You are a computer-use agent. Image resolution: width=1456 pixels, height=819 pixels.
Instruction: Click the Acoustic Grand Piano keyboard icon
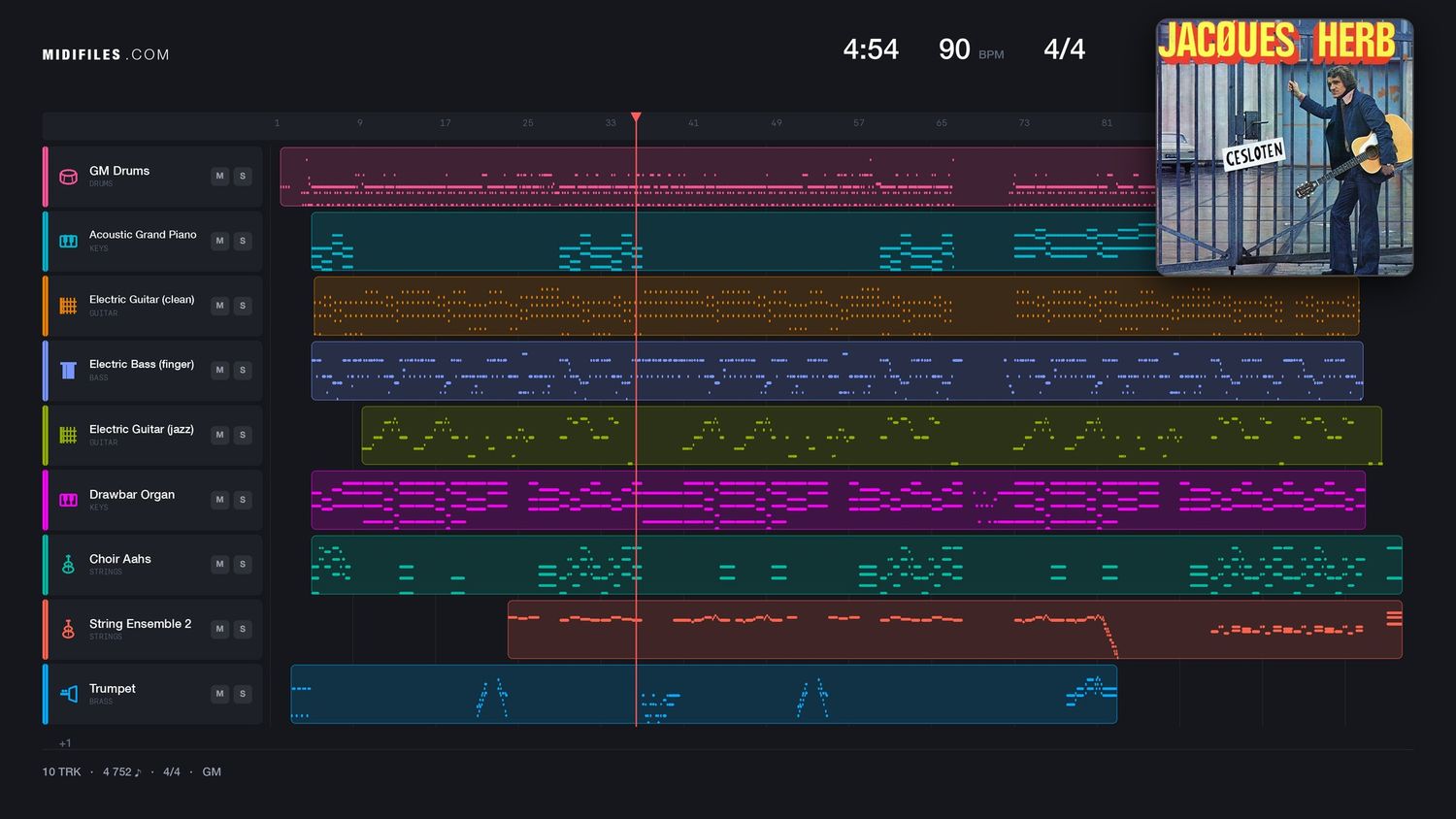(68, 241)
